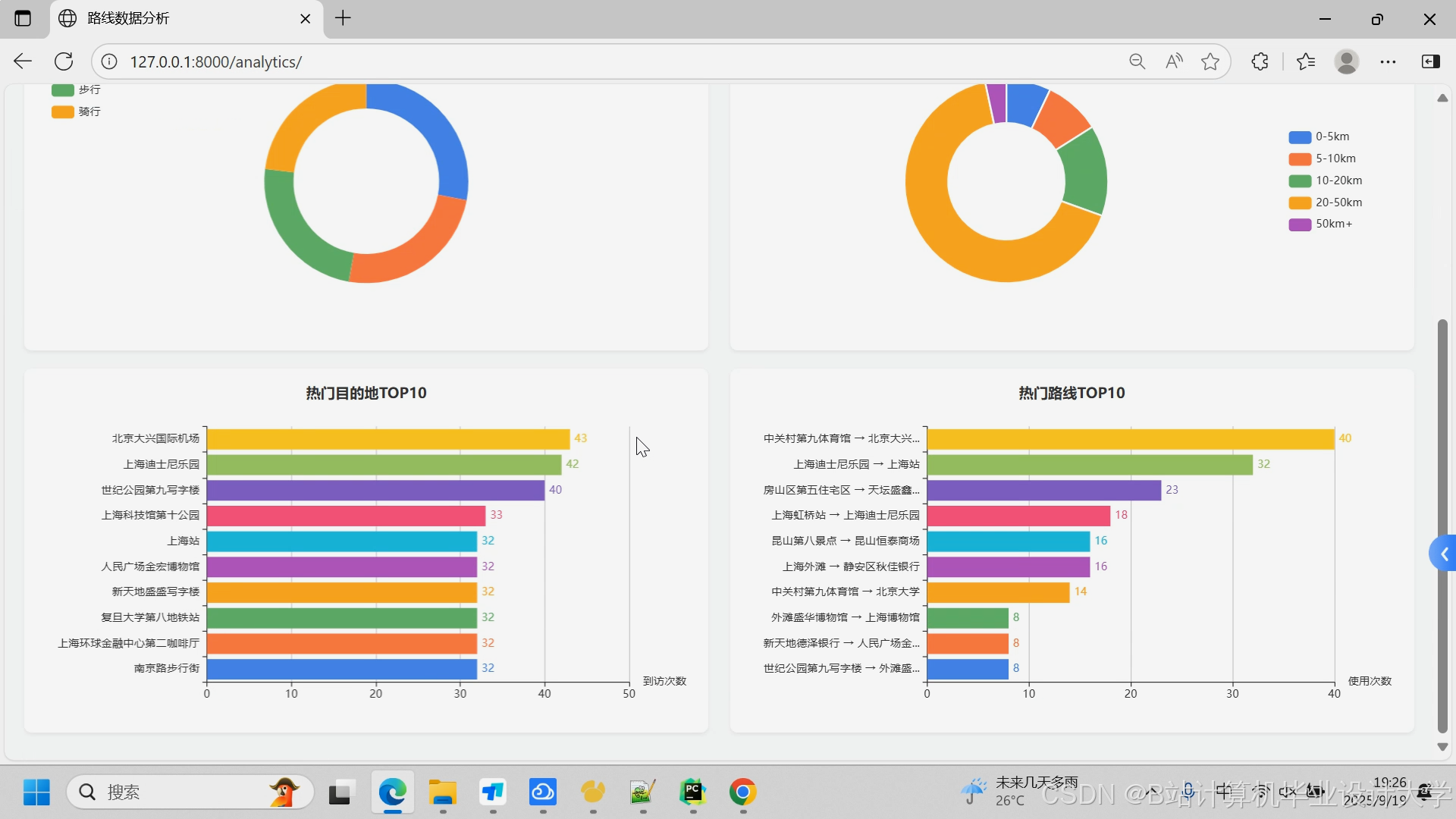Expand the blue sidebar chevron at right edge
Screen dimensions: 1456x819
[1444, 554]
